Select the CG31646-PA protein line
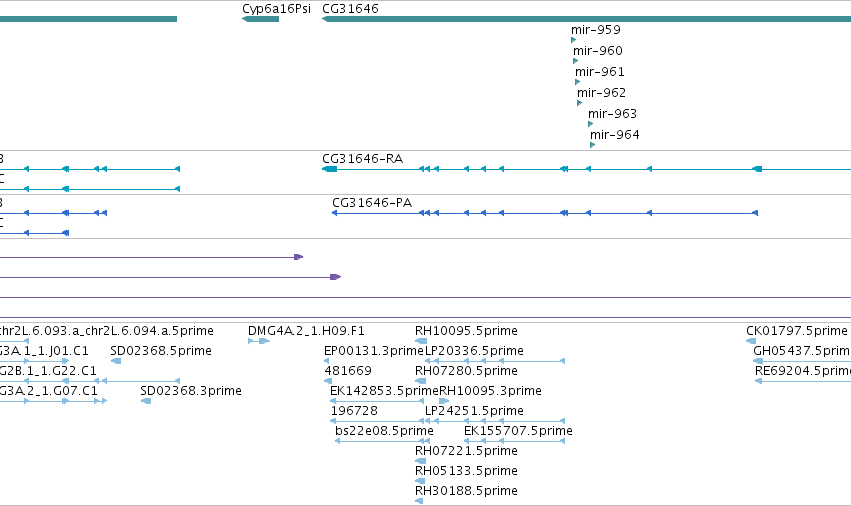The width and height of the screenshot is (851, 506). click(x=545, y=213)
